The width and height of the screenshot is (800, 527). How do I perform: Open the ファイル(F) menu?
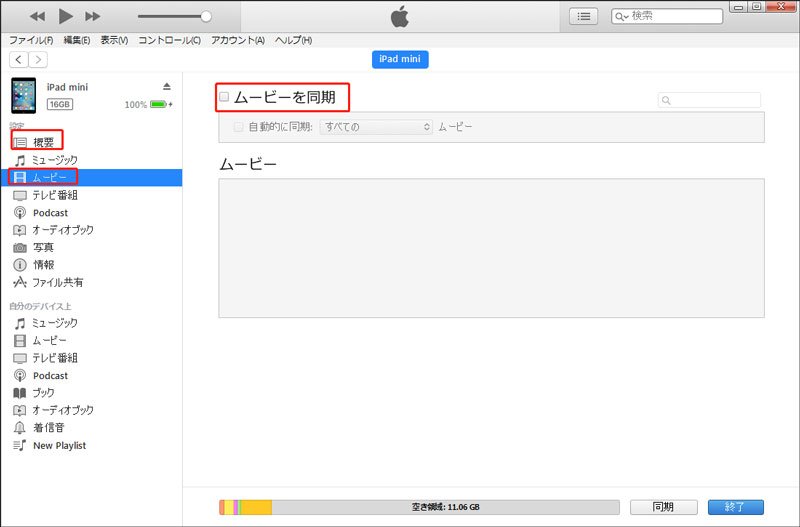tap(31, 40)
